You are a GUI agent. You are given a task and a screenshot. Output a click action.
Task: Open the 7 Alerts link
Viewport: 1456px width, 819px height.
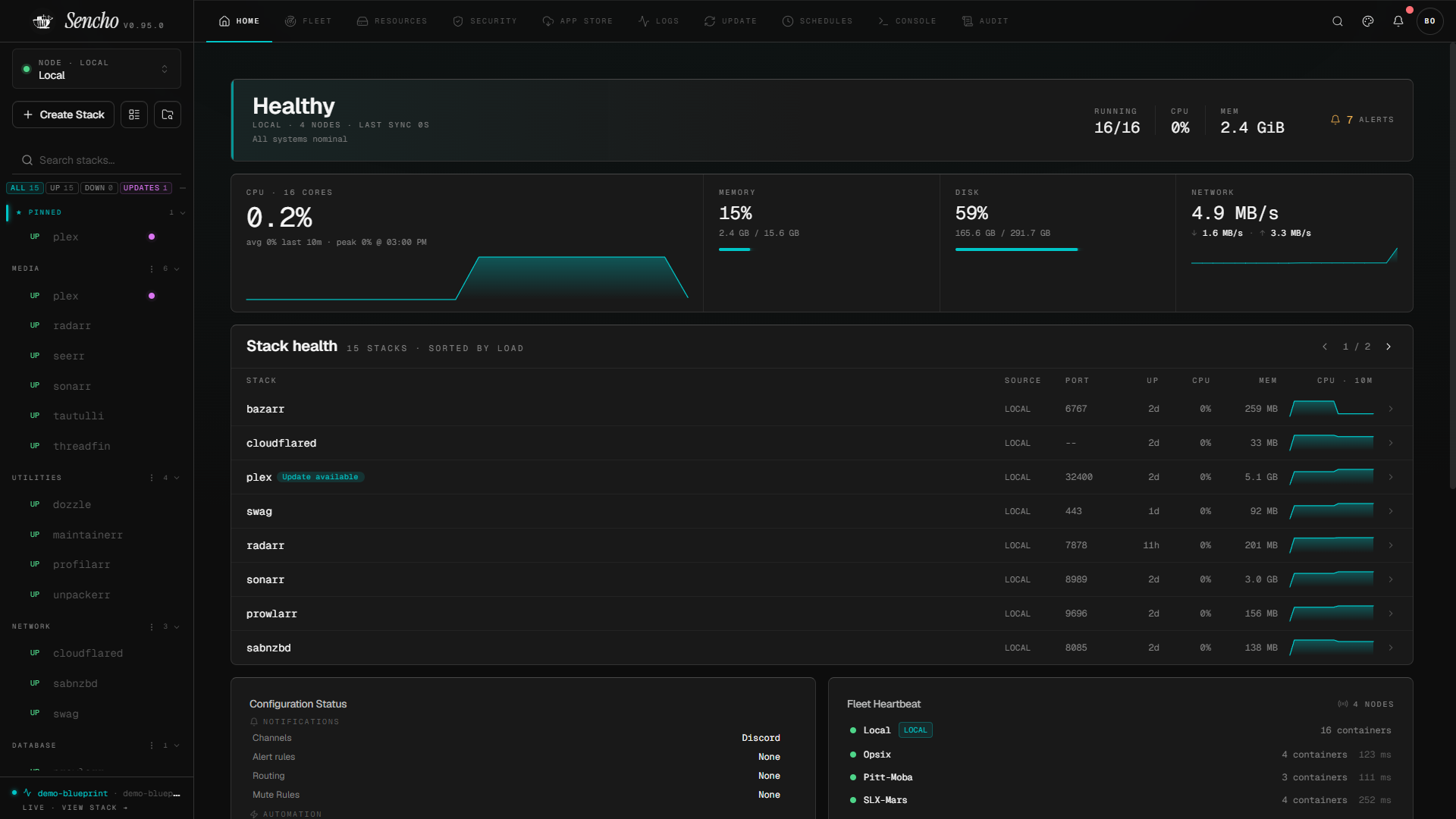(x=1362, y=120)
